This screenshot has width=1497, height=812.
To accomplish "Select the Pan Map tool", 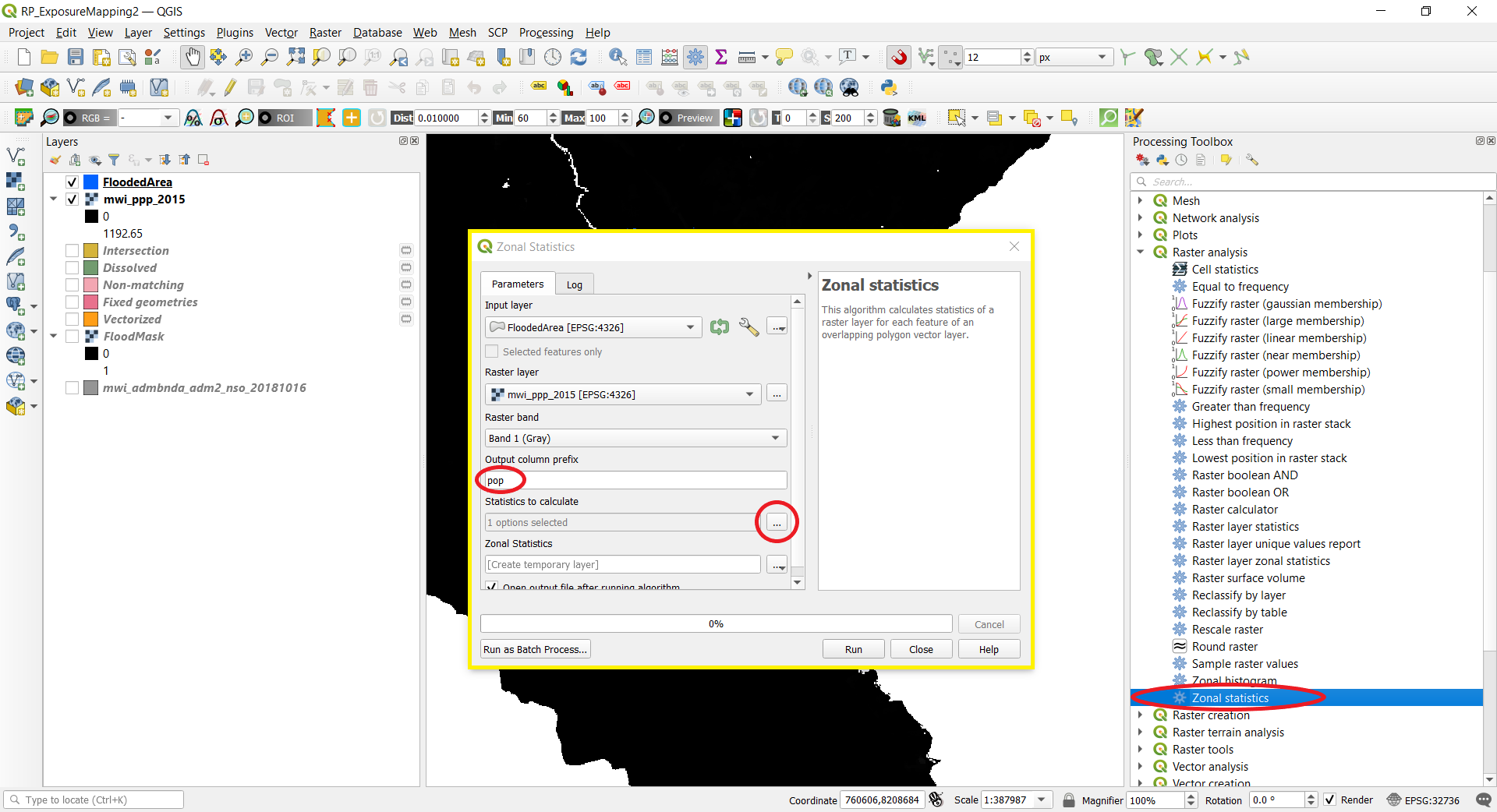I will (192, 57).
